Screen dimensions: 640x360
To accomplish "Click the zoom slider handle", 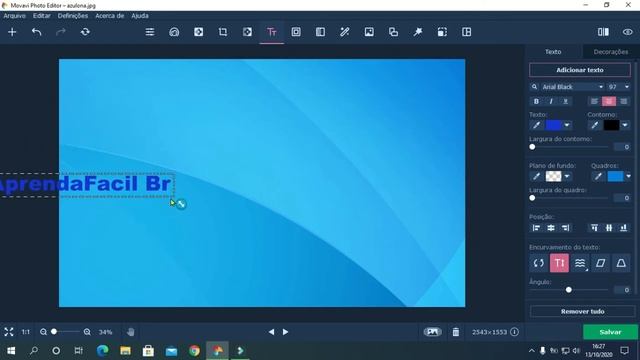I will [x=54, y=331].
